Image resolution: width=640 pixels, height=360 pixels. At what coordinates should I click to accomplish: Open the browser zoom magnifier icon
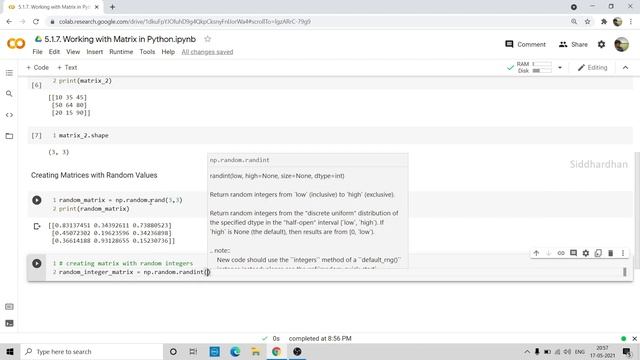pyautogui.click(x=574, y=21)
